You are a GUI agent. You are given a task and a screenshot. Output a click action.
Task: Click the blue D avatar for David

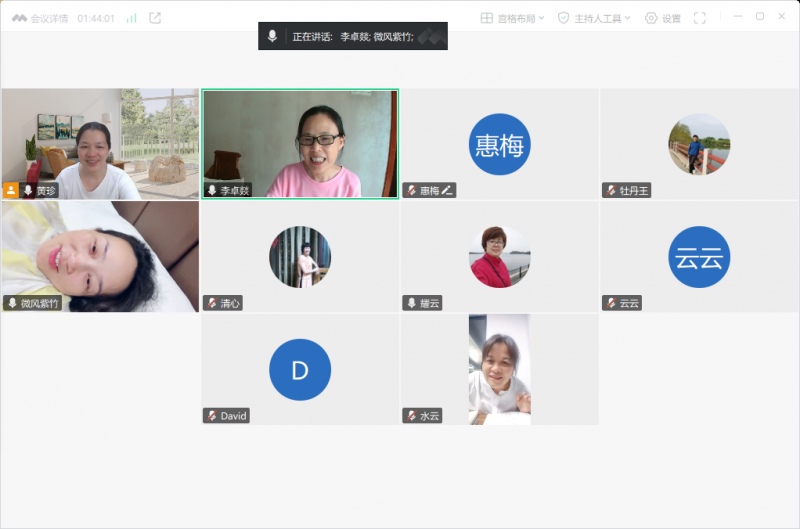299,370
